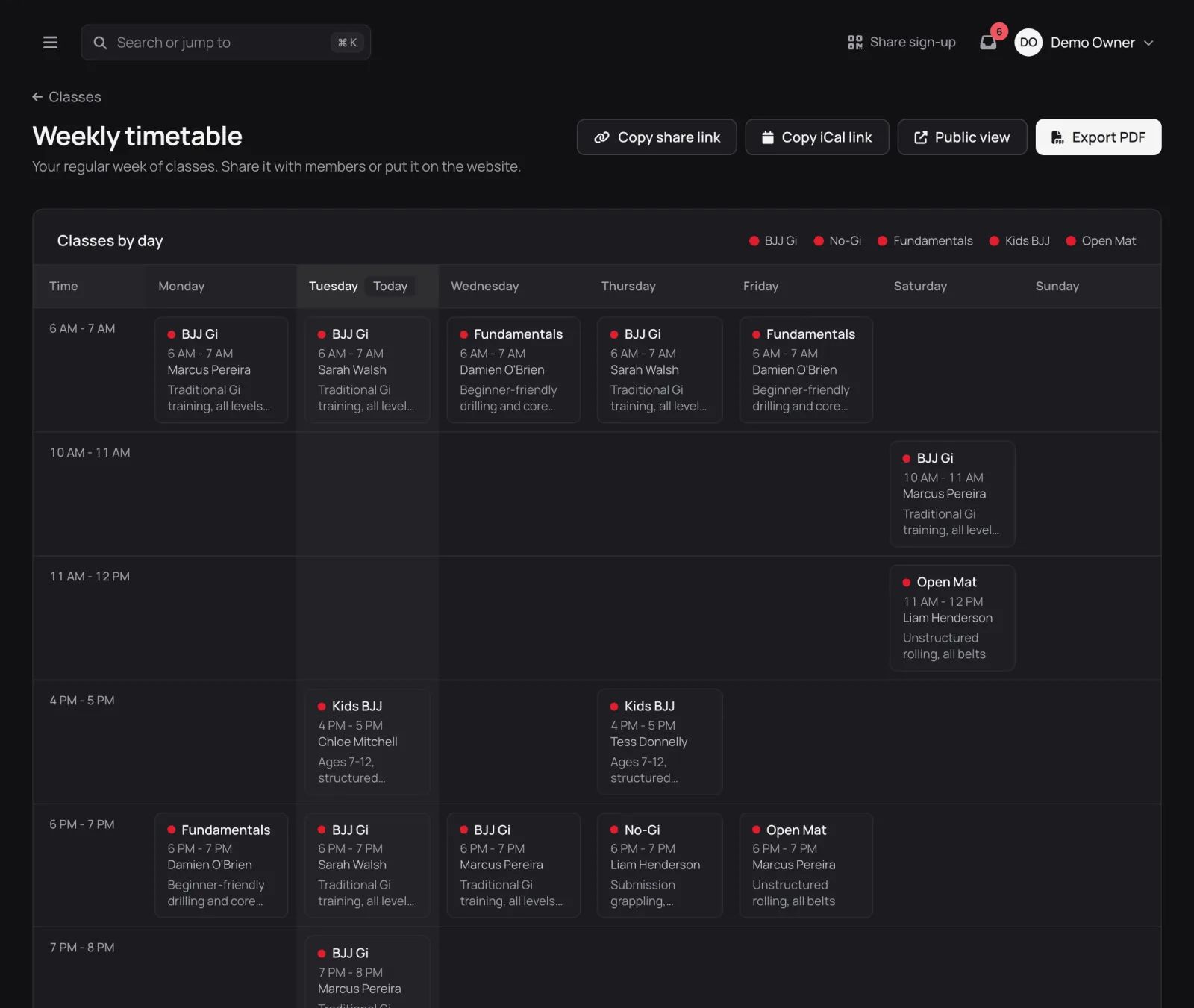Open the hamburger navigation menu
Viewport: 1194px width, 1008px height.
click(x=50, y=43)
